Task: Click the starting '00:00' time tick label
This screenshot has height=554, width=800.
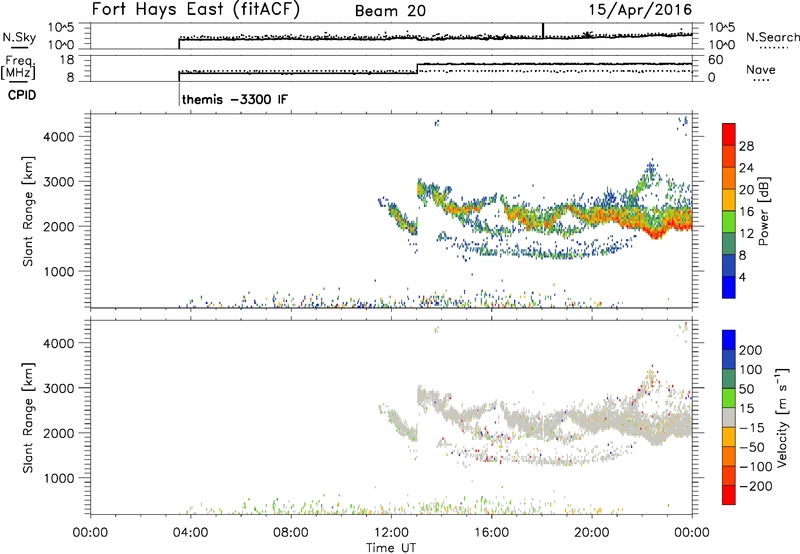Action: click(x=90, y=533)
